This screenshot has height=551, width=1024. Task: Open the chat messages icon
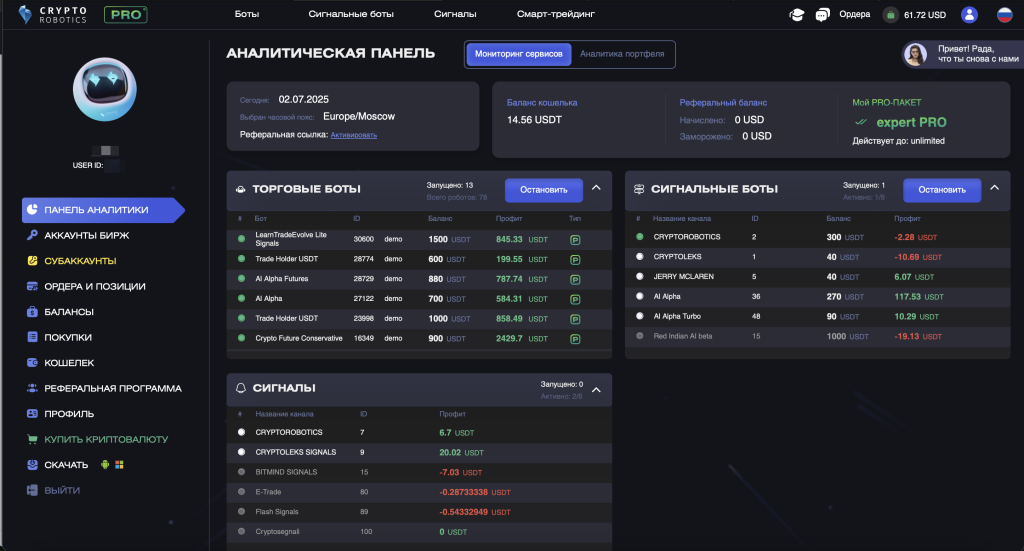click(x=822, y=14)
